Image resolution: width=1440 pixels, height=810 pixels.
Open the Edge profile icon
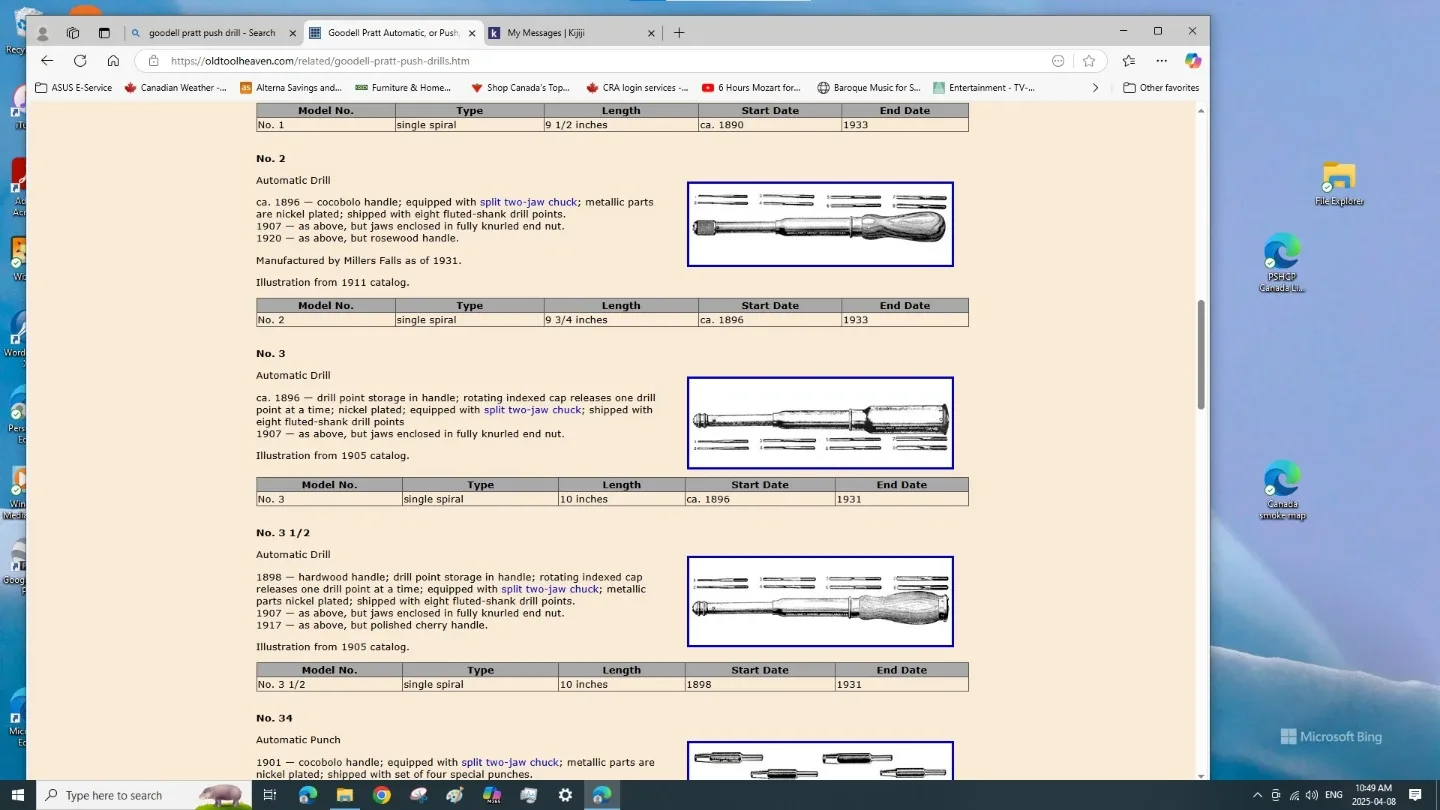point(43,33)
